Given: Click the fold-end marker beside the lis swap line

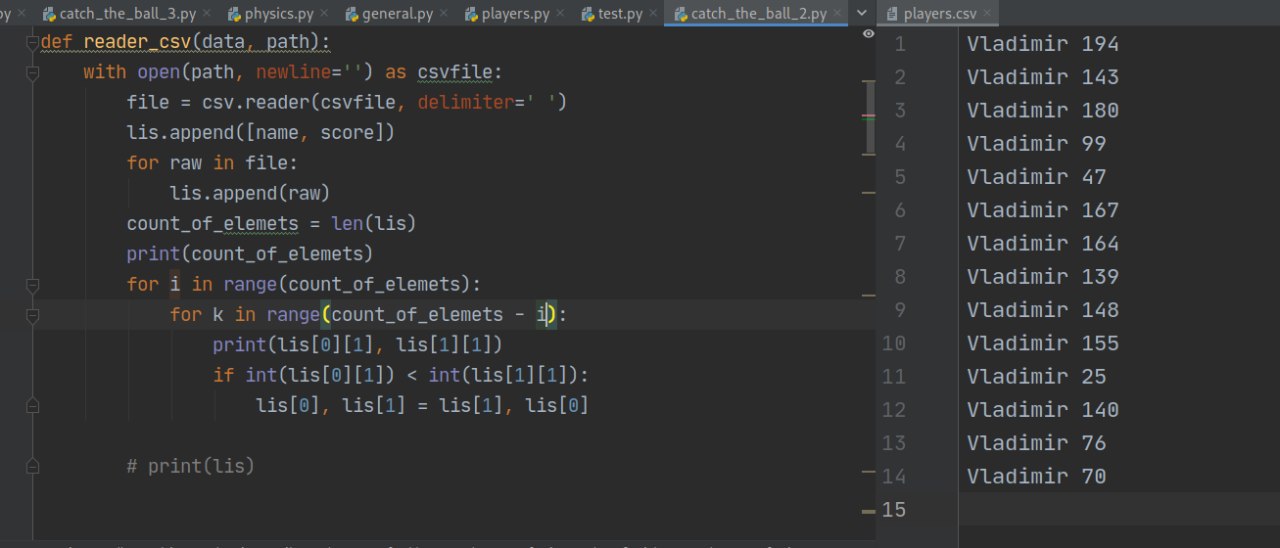Looking at the screenshot, I should tap(33, 405).
